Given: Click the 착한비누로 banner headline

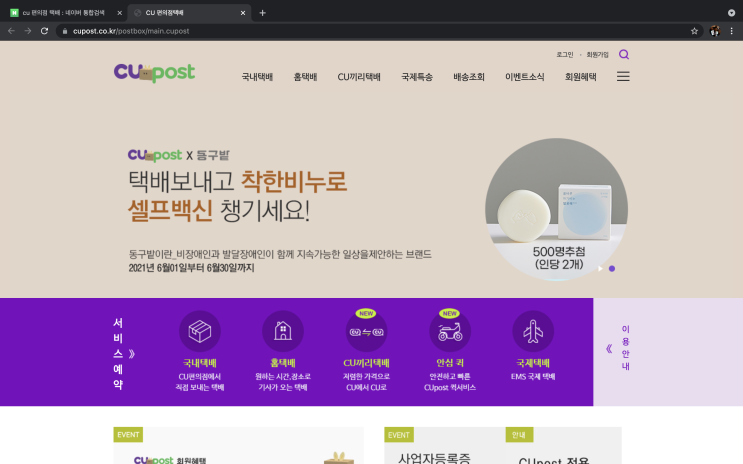Looking at the screenshot, I should coord(294,182).
